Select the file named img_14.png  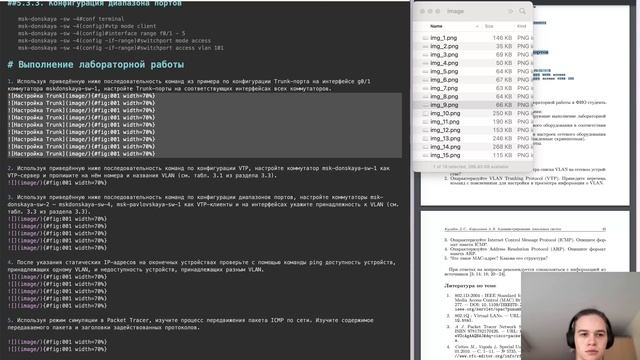pos(445,147)
